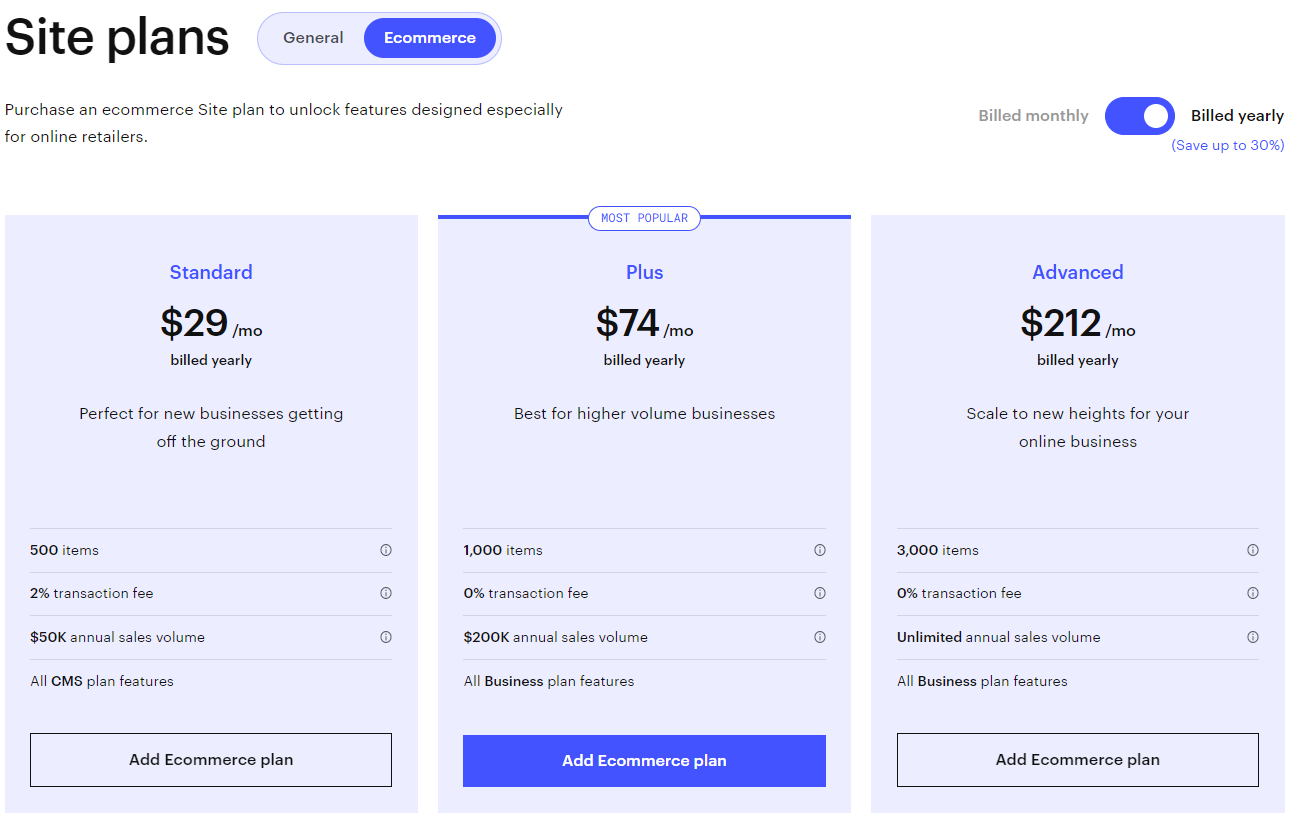Open the Save up to 30% link
1295x817 pixels.
(x=1227, y=145)
